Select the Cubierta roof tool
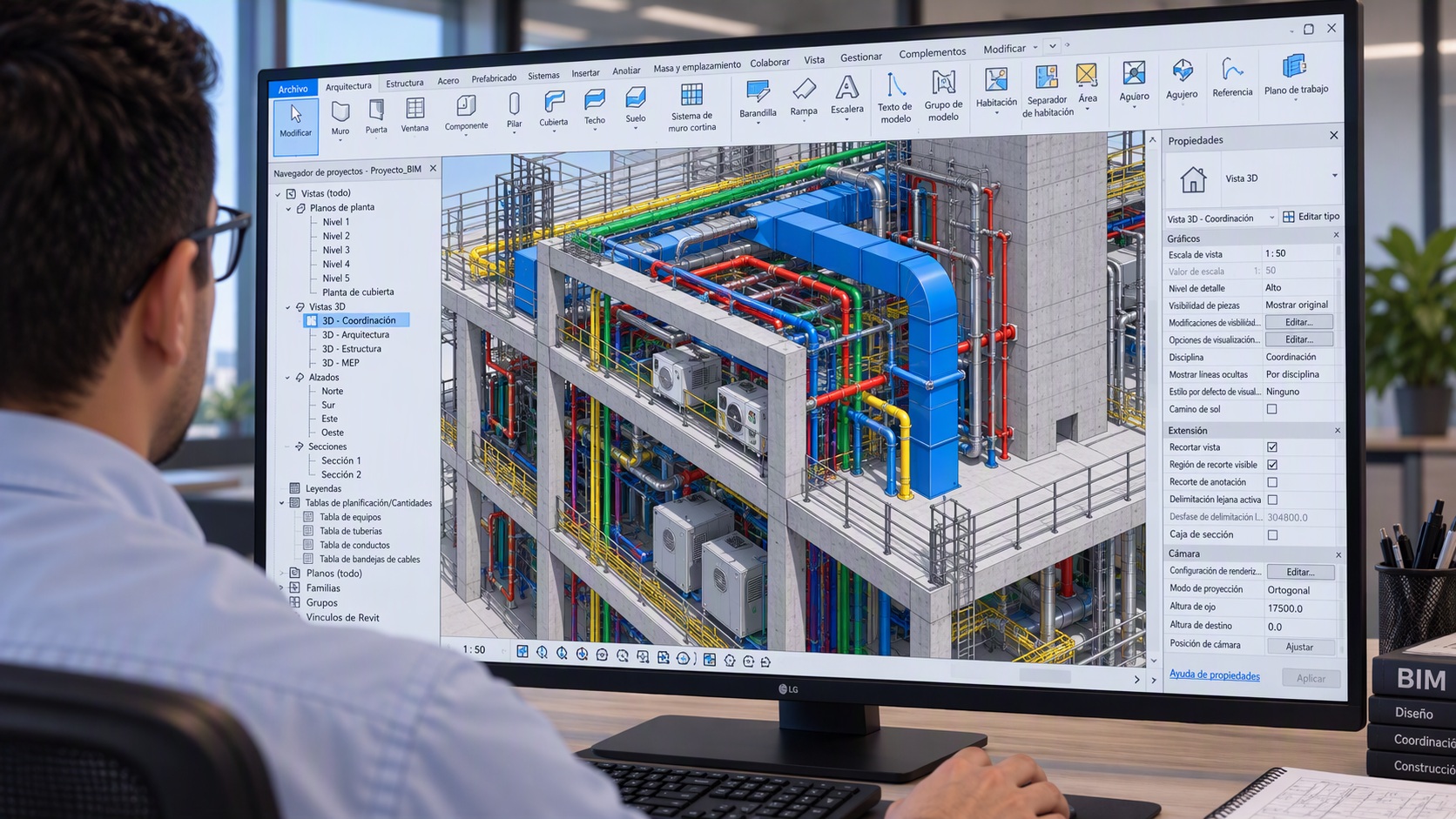 (553, 110)
